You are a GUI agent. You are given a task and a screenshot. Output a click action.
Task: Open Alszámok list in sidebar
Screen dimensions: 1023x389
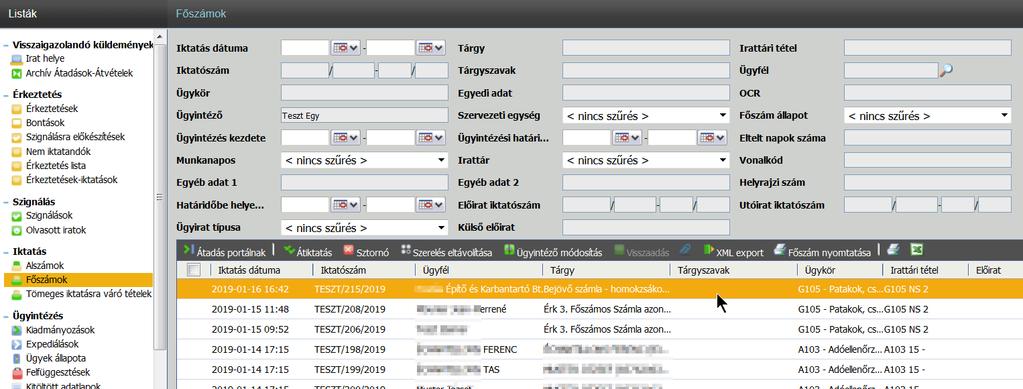[x=44, y=266]
